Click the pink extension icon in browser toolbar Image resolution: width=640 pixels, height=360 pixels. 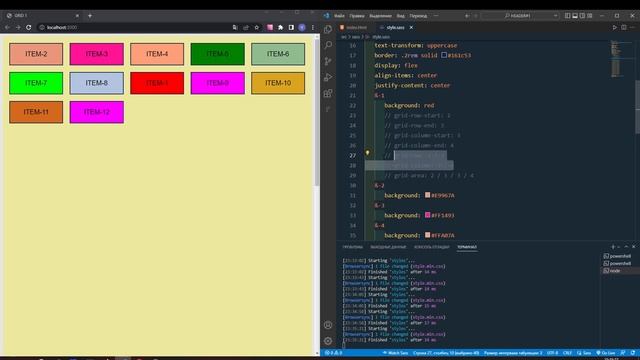click(x=270, y=27)
